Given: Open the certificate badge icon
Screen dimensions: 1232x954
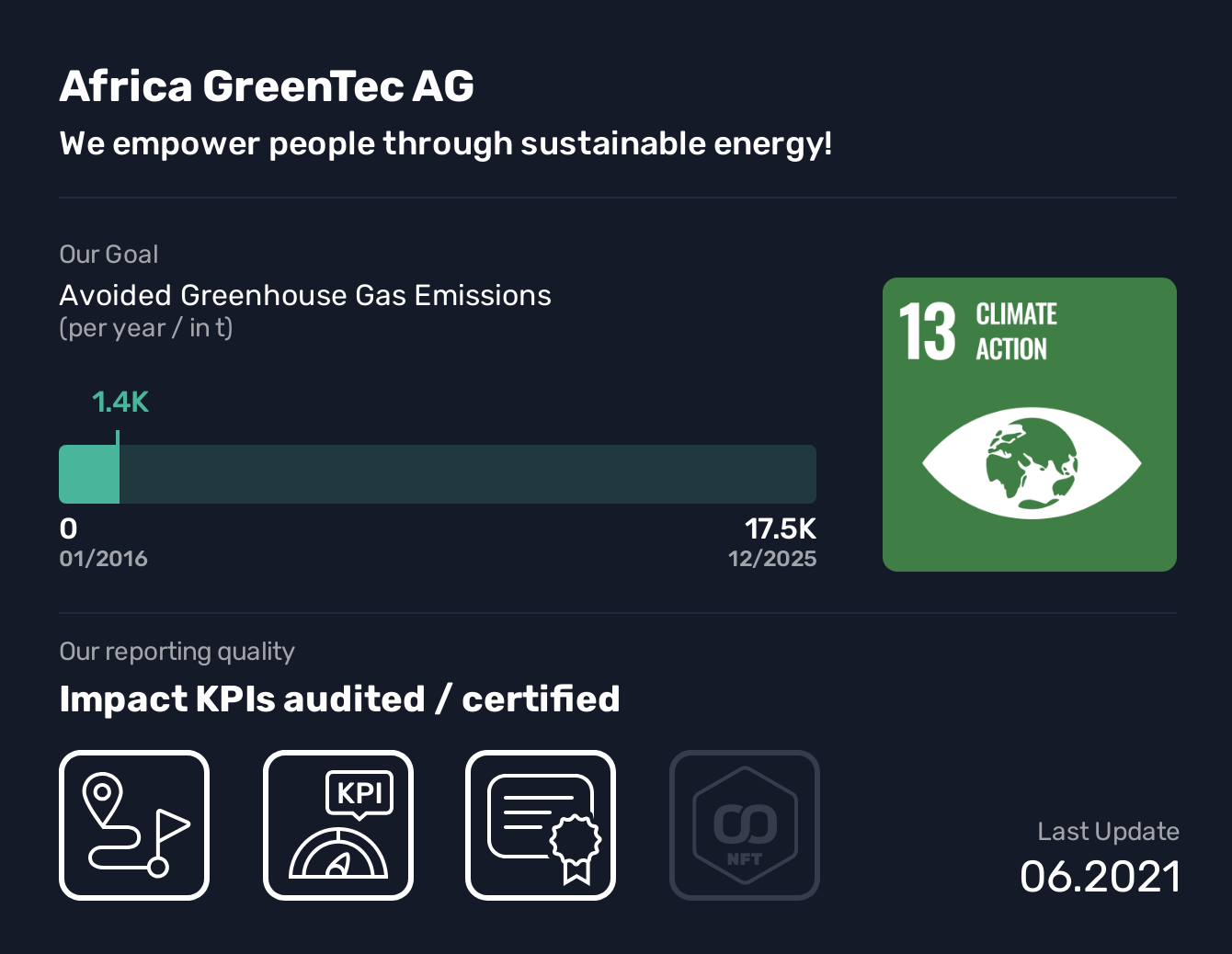Looking at the screenshot, I should point(541,824).
